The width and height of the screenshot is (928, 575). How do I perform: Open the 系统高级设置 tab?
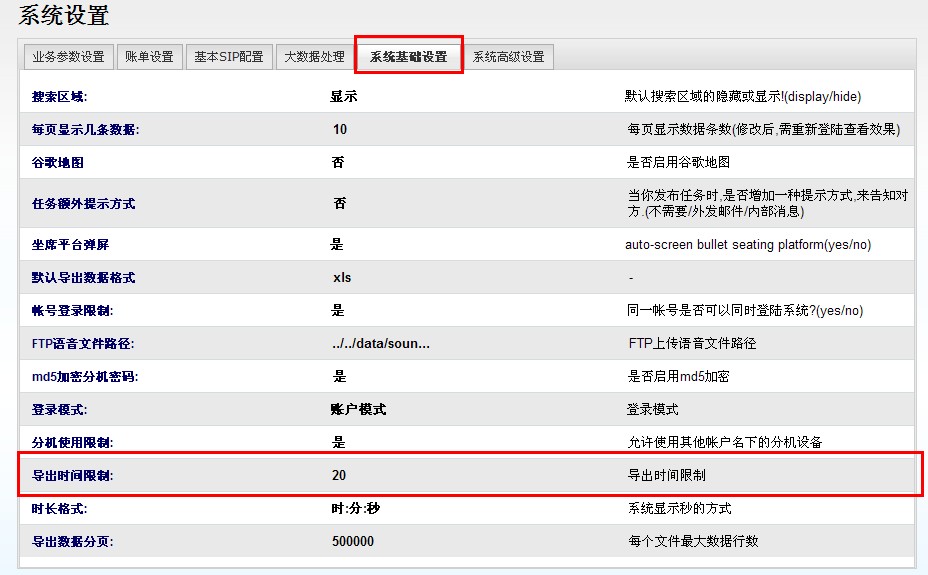tap(508, 57)
